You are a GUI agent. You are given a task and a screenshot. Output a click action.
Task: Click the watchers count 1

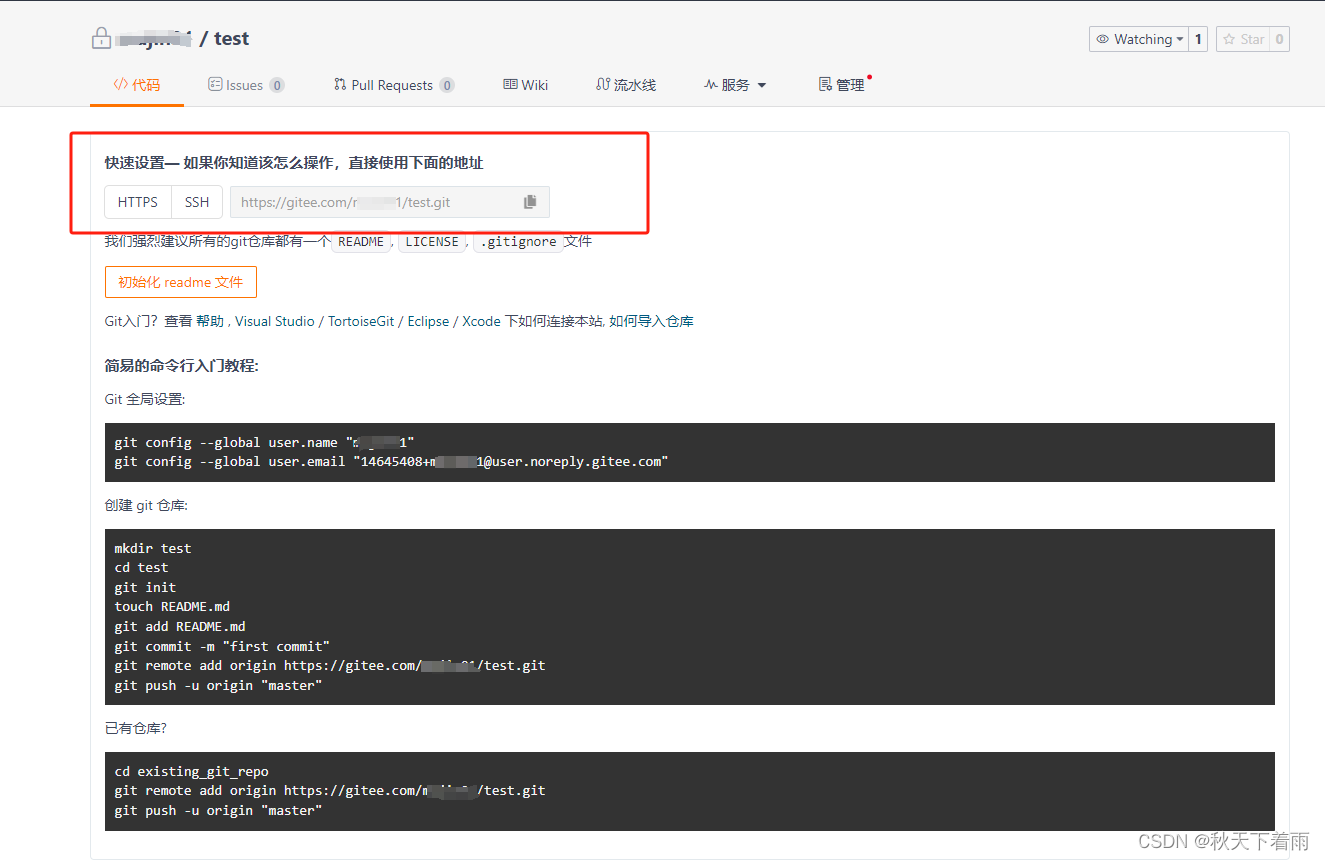(x=1198, y=39)
